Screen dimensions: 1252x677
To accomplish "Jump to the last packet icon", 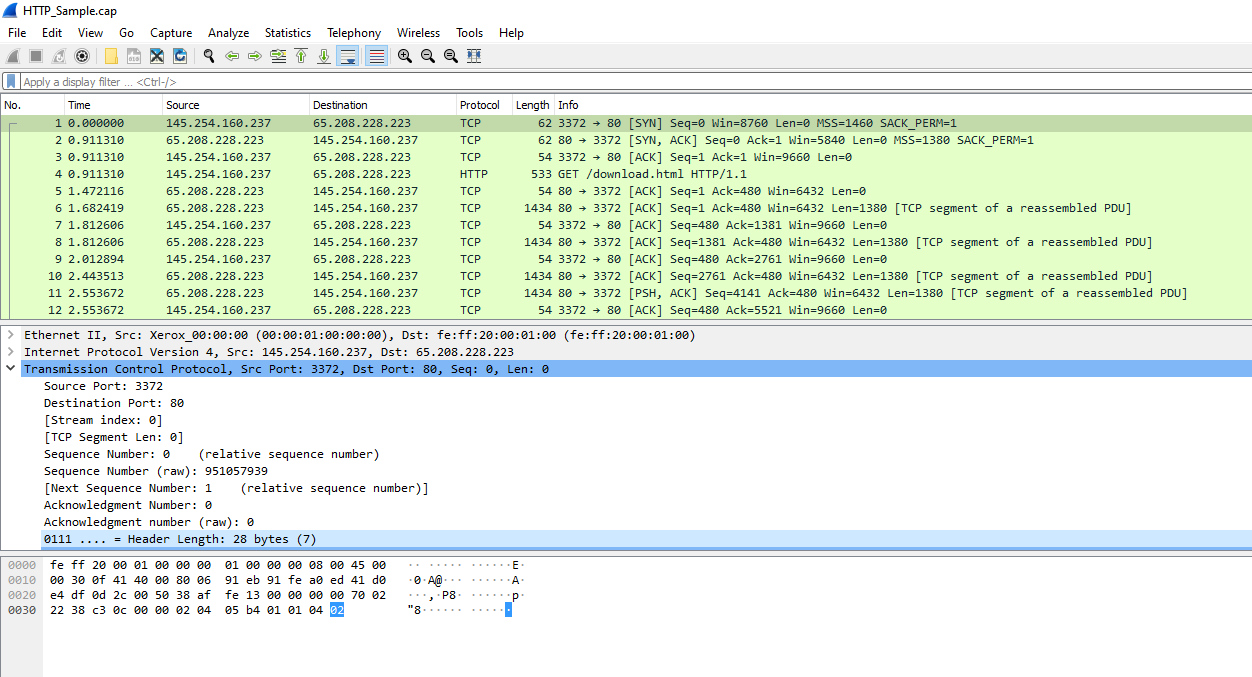I will point(324,56).
